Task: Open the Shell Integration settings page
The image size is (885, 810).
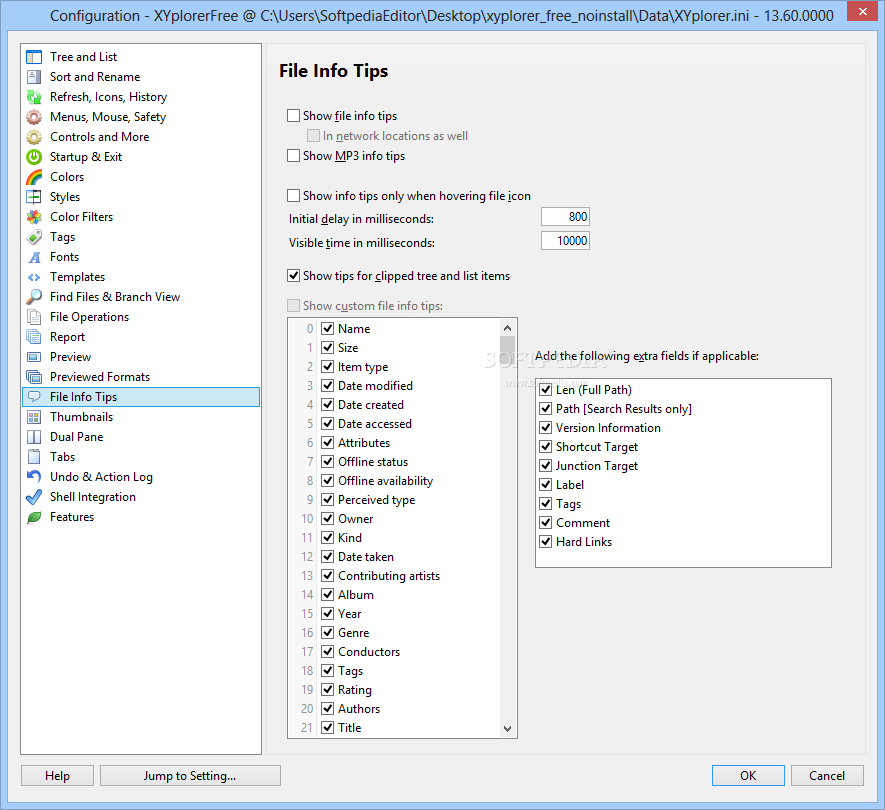Action: click(141, 497)
